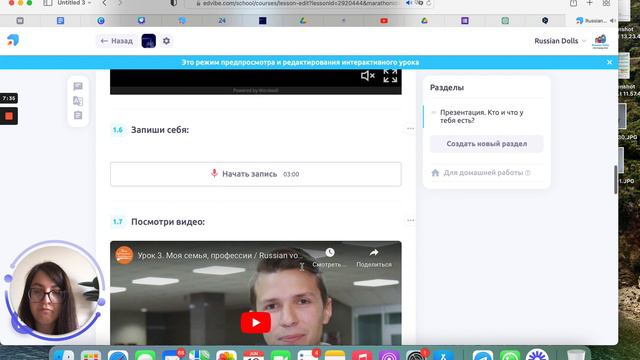Reload the page in Safari
This screenshot has height=360, width=640.
click(x=429, y=3)
